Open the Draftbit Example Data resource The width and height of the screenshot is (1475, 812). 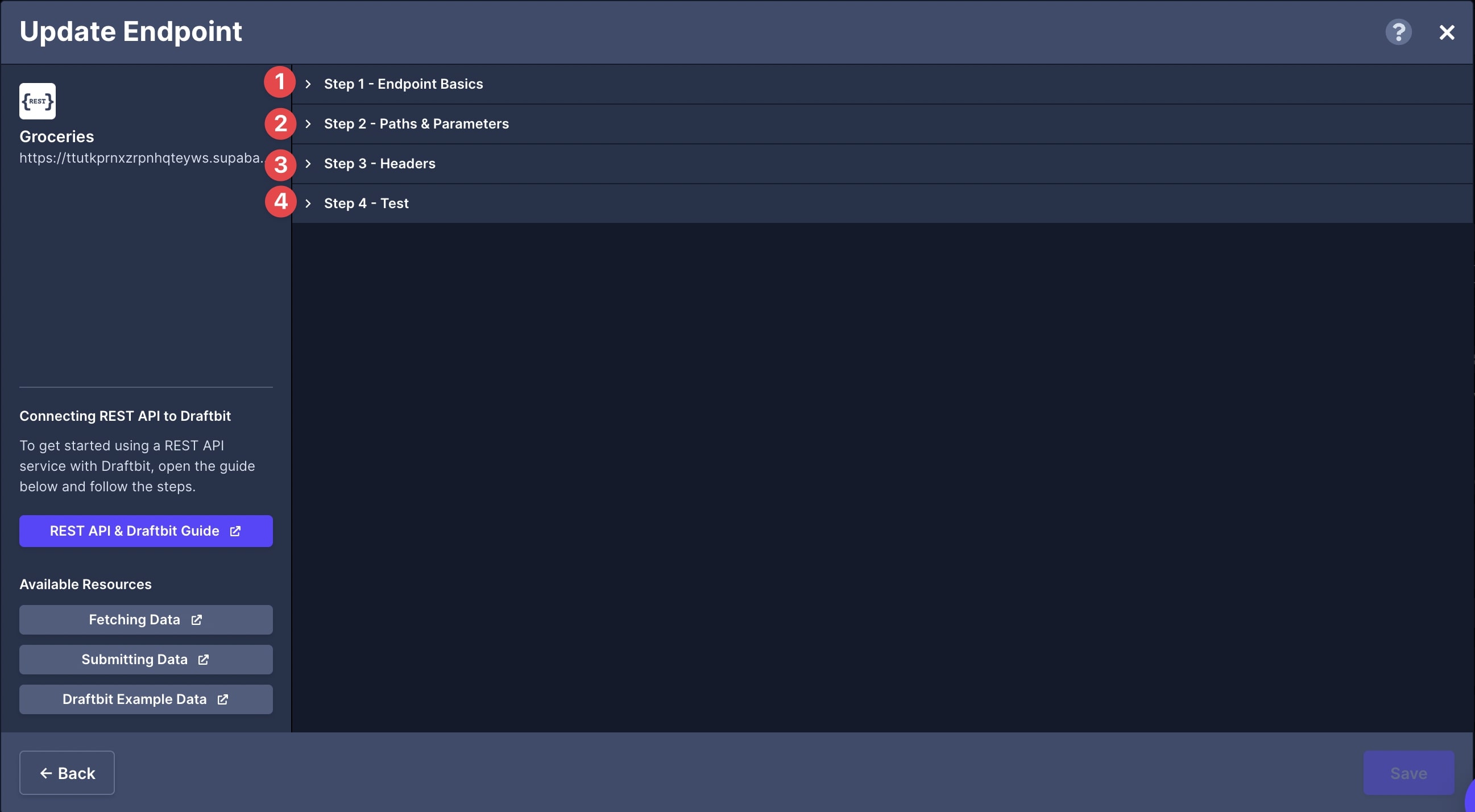(x=146, y=699)
